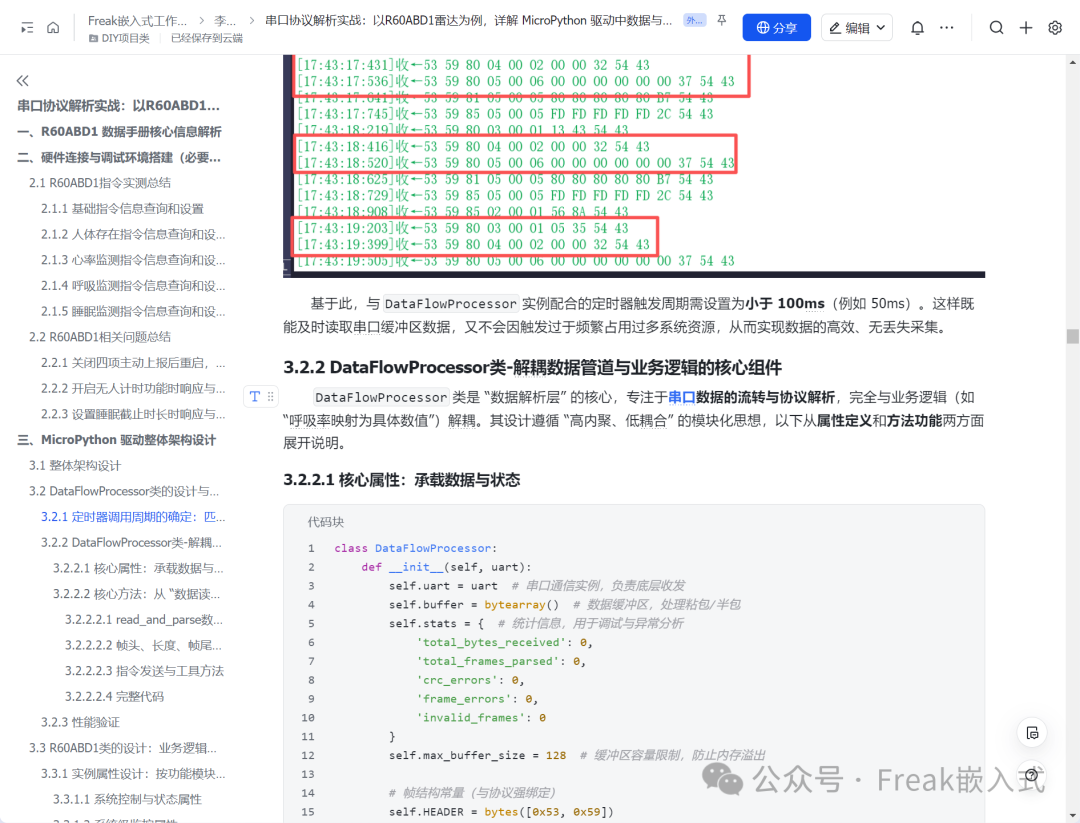
Task: Click the vertical scrollbar thumb
Action: (x=1072, y=336)
